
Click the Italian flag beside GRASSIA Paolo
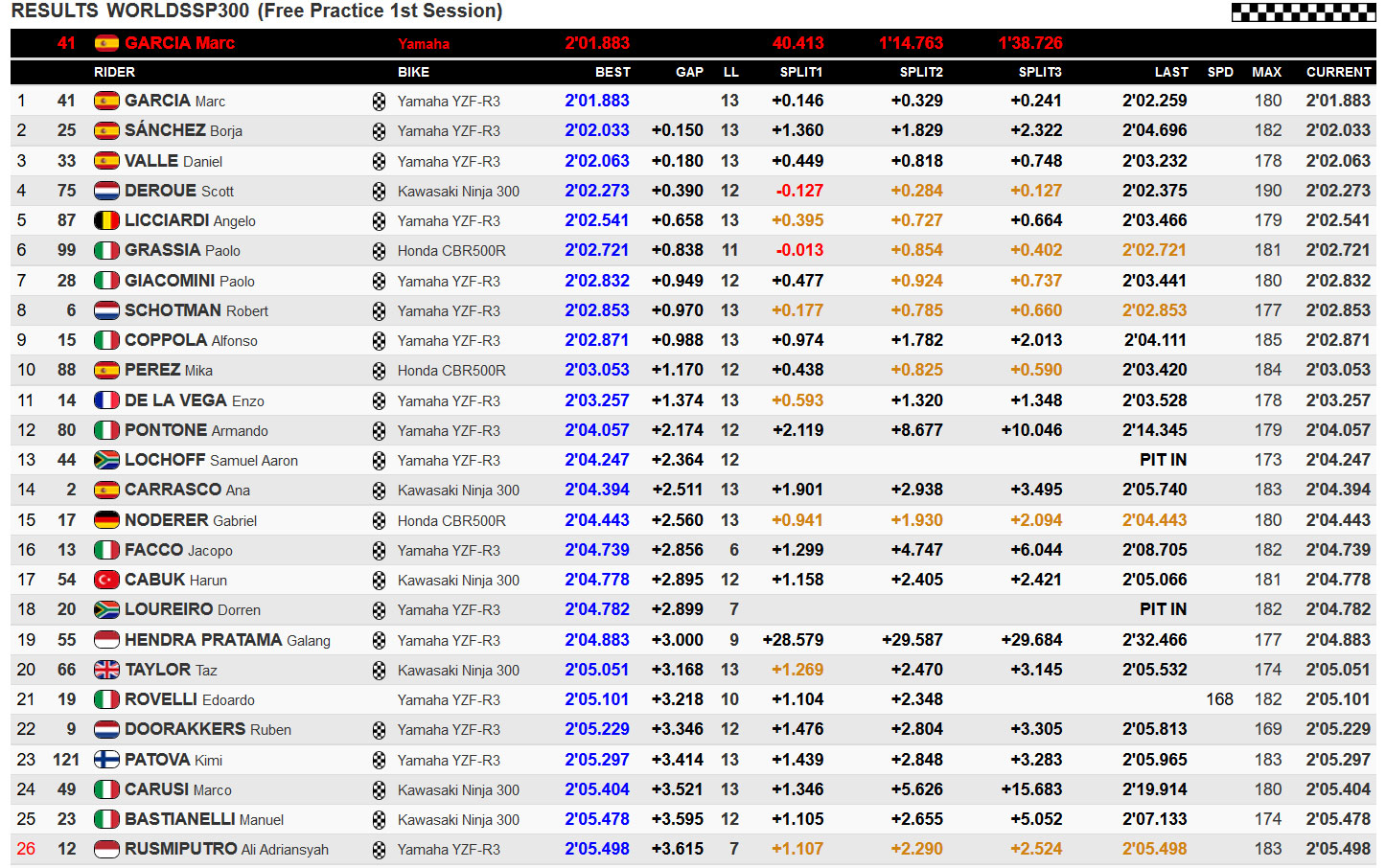(106, 250)
